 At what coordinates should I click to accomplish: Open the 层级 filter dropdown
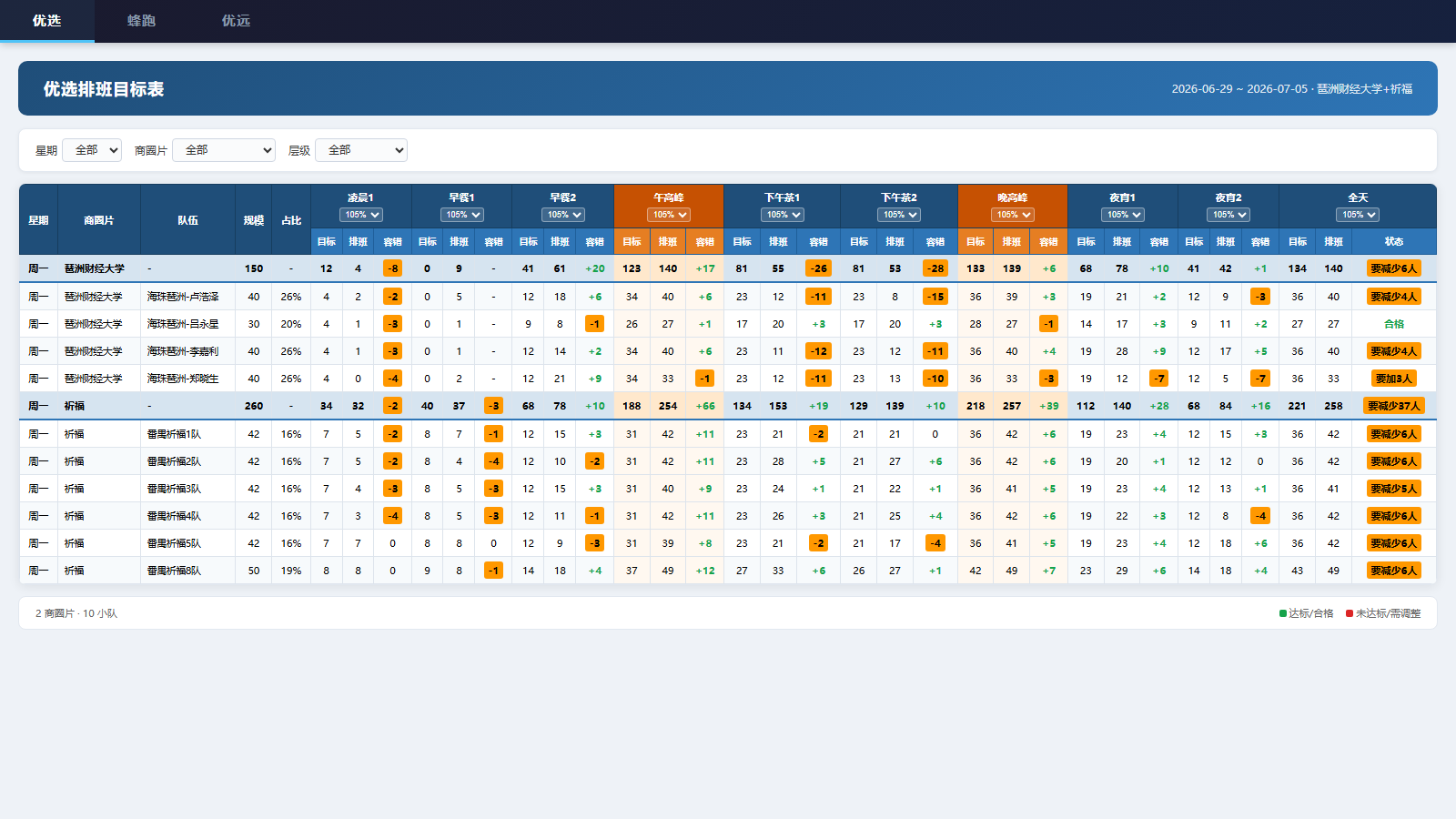(361, 150)
